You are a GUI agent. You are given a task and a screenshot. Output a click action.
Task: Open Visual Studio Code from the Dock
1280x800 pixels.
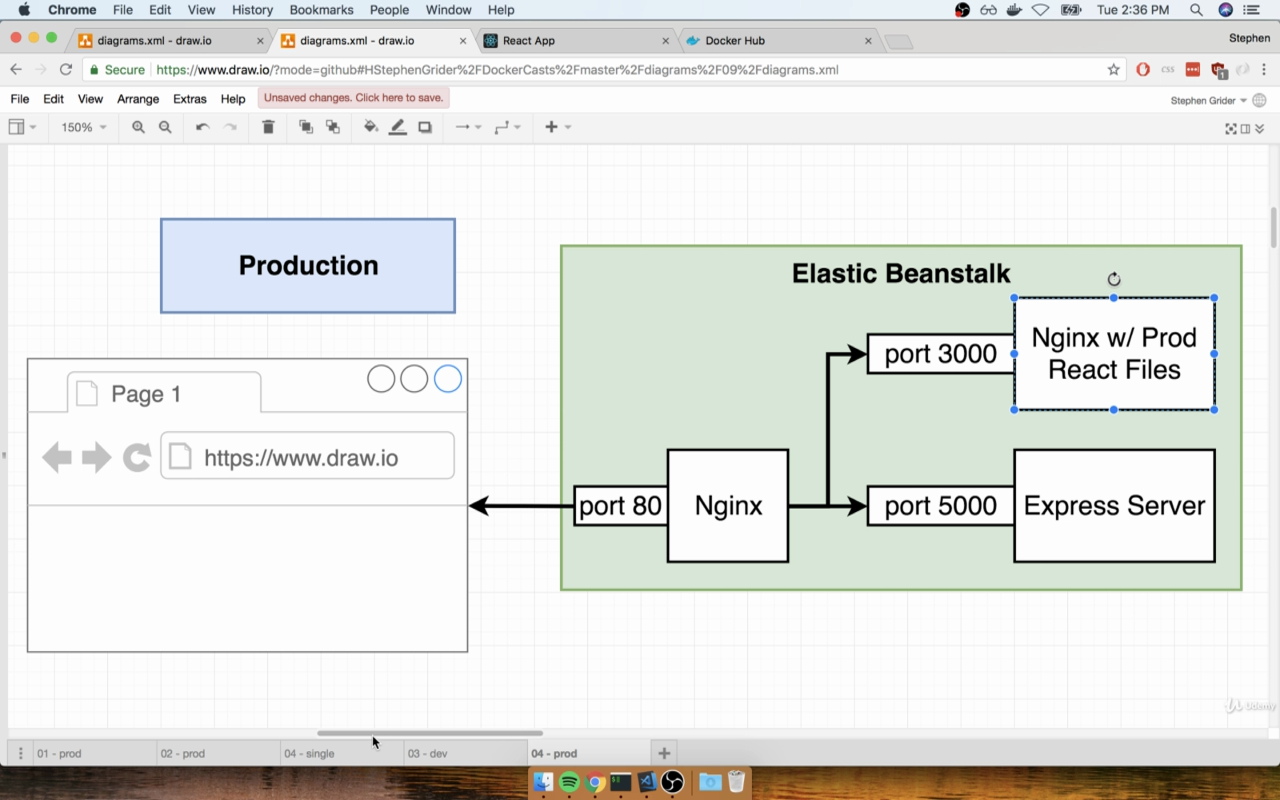click(x=647, y=782)
